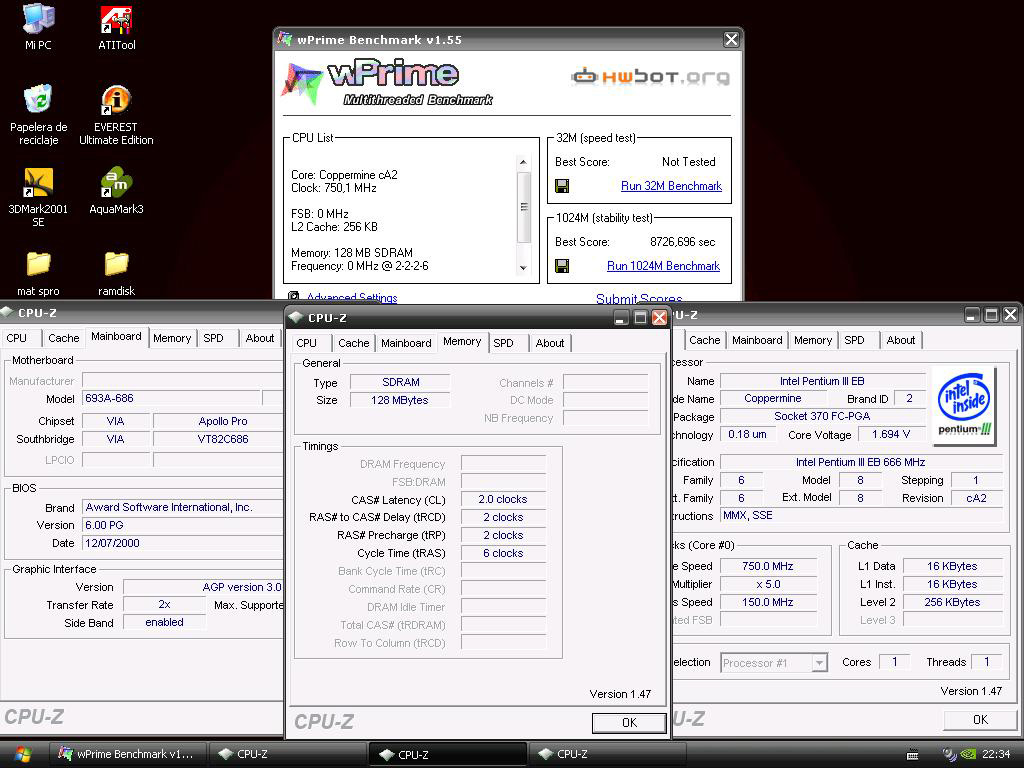The width and height of the screenshot is (1024, 768).
Task: Click the CAS# Latency 2.0 clocks field
Action: (503, 499)
